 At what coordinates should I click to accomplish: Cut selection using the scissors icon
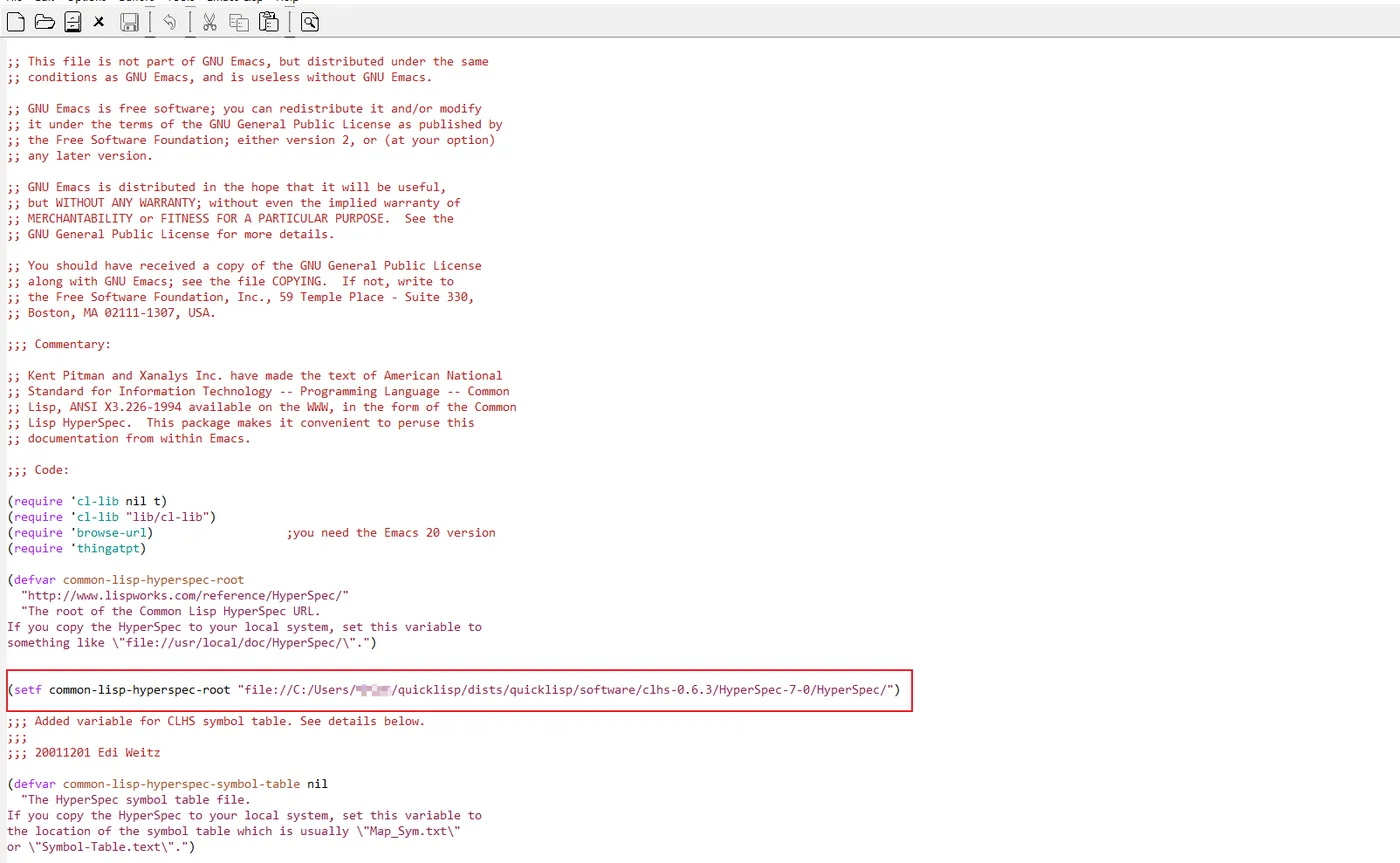[210, 21]
